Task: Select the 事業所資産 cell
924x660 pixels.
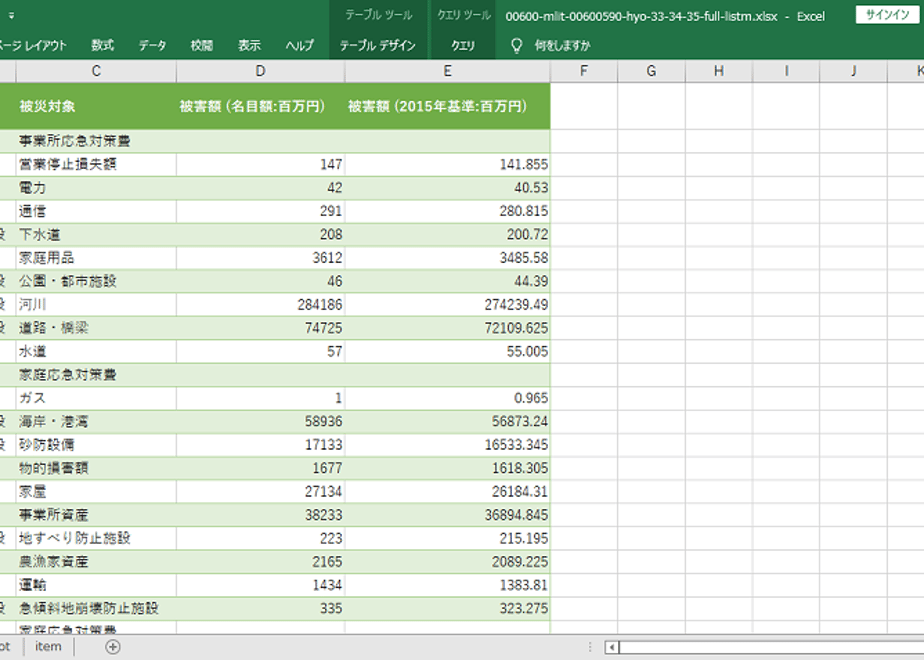Action: (x=96, y=515)
